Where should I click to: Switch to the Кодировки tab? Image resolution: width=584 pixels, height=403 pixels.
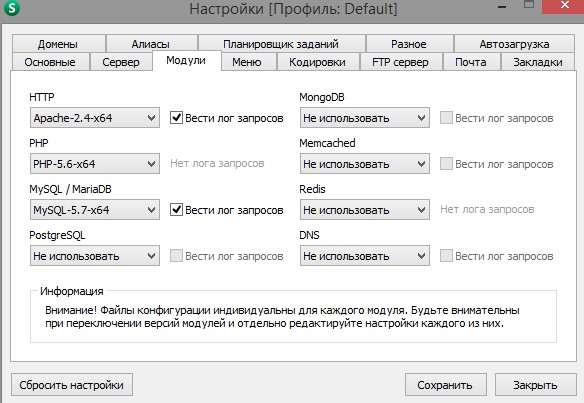[318, 62]
